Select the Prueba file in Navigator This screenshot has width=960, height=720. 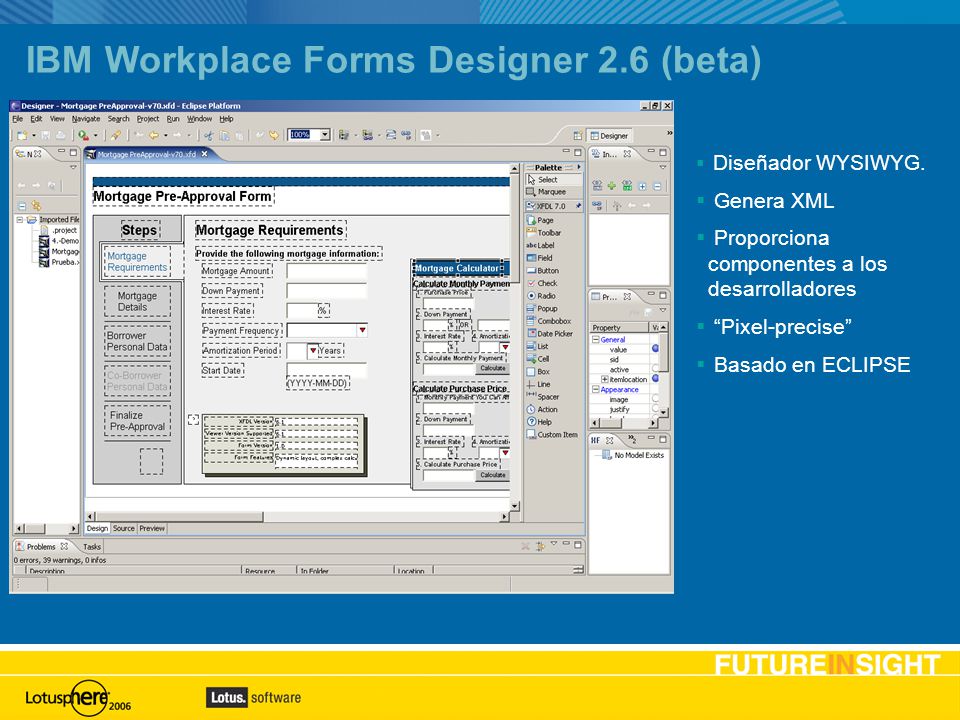[59, 262]
